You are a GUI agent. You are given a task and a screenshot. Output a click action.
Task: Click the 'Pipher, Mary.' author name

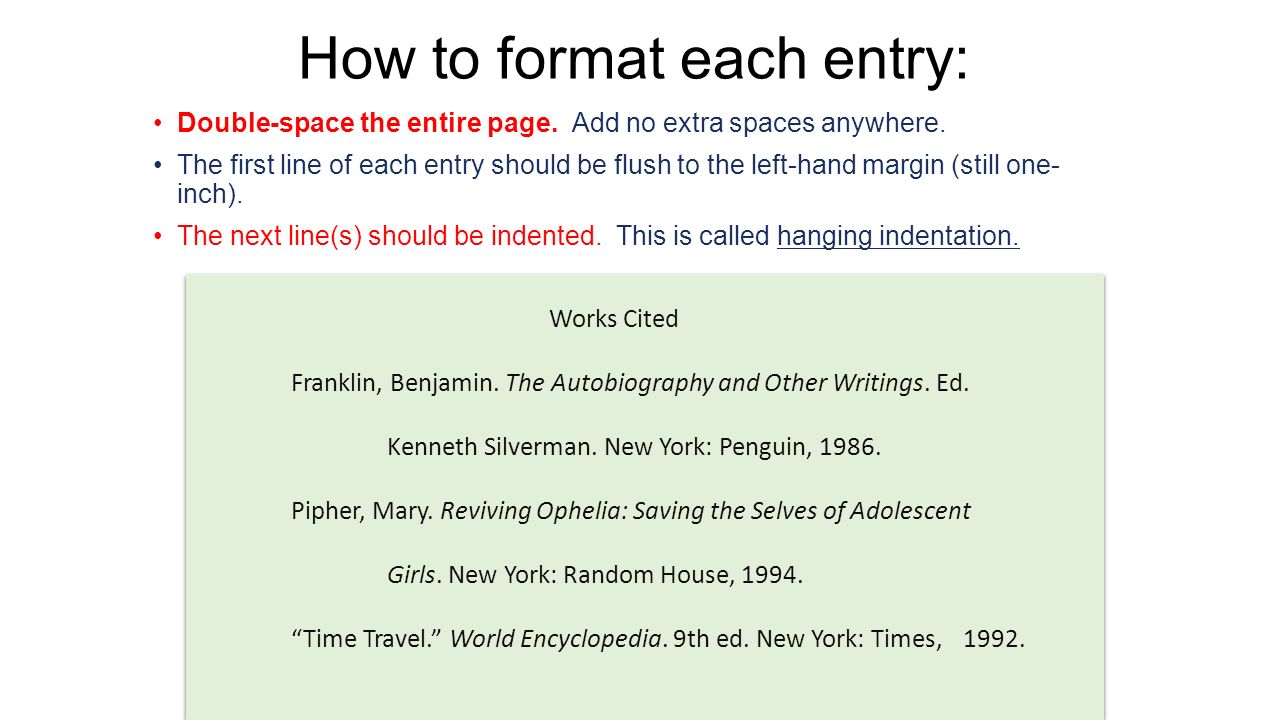[363, 511]
